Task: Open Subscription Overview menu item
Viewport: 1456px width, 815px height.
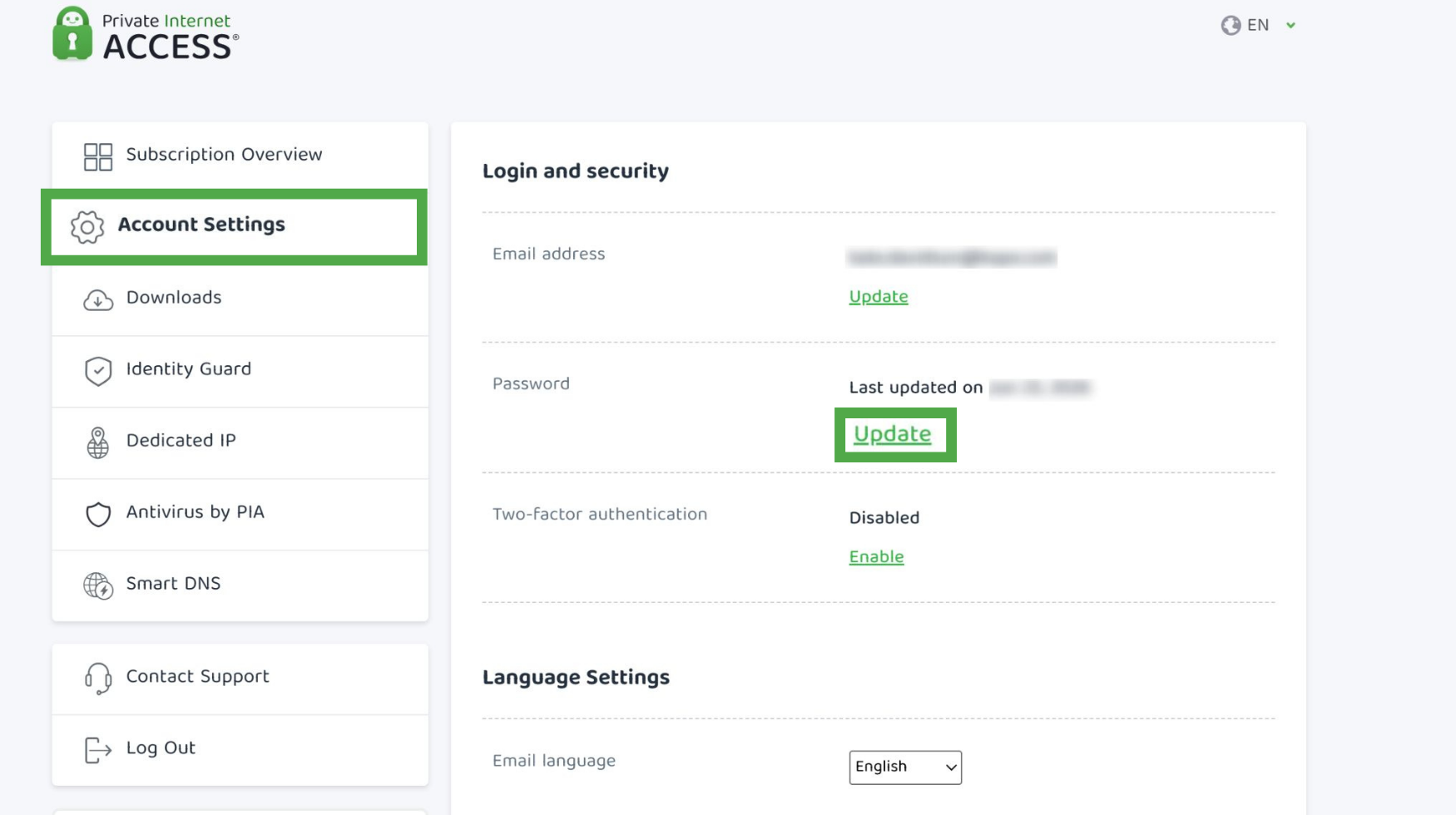Action: click(240, 156)
